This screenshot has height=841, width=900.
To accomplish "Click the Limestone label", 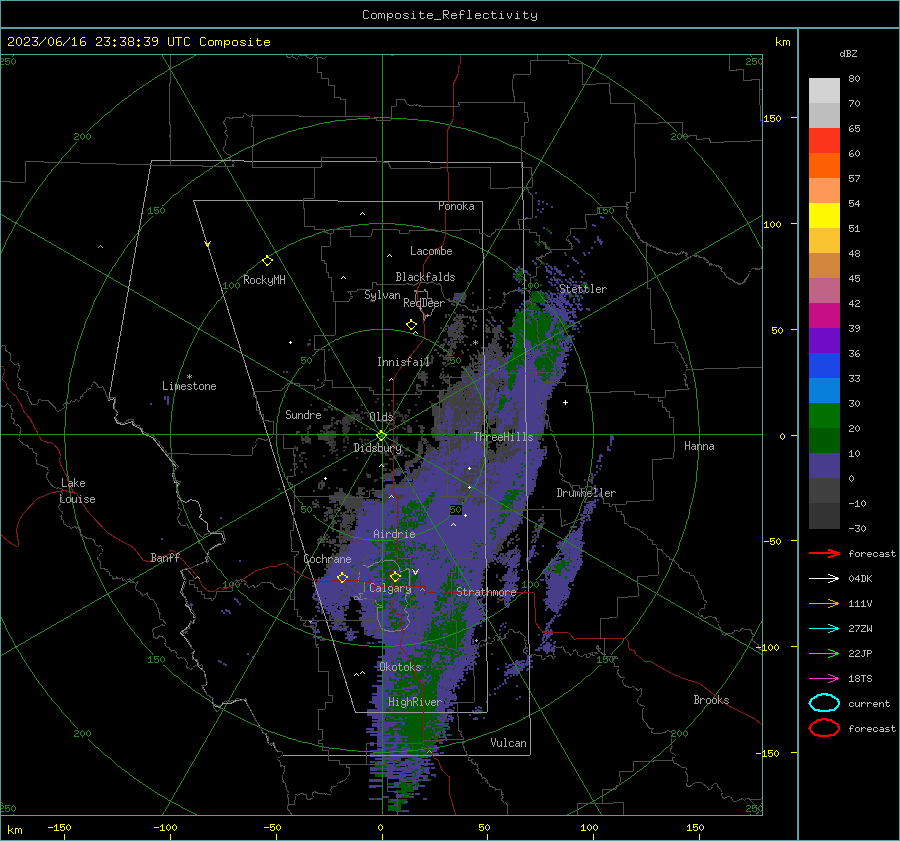I will (x=189, y=386).
